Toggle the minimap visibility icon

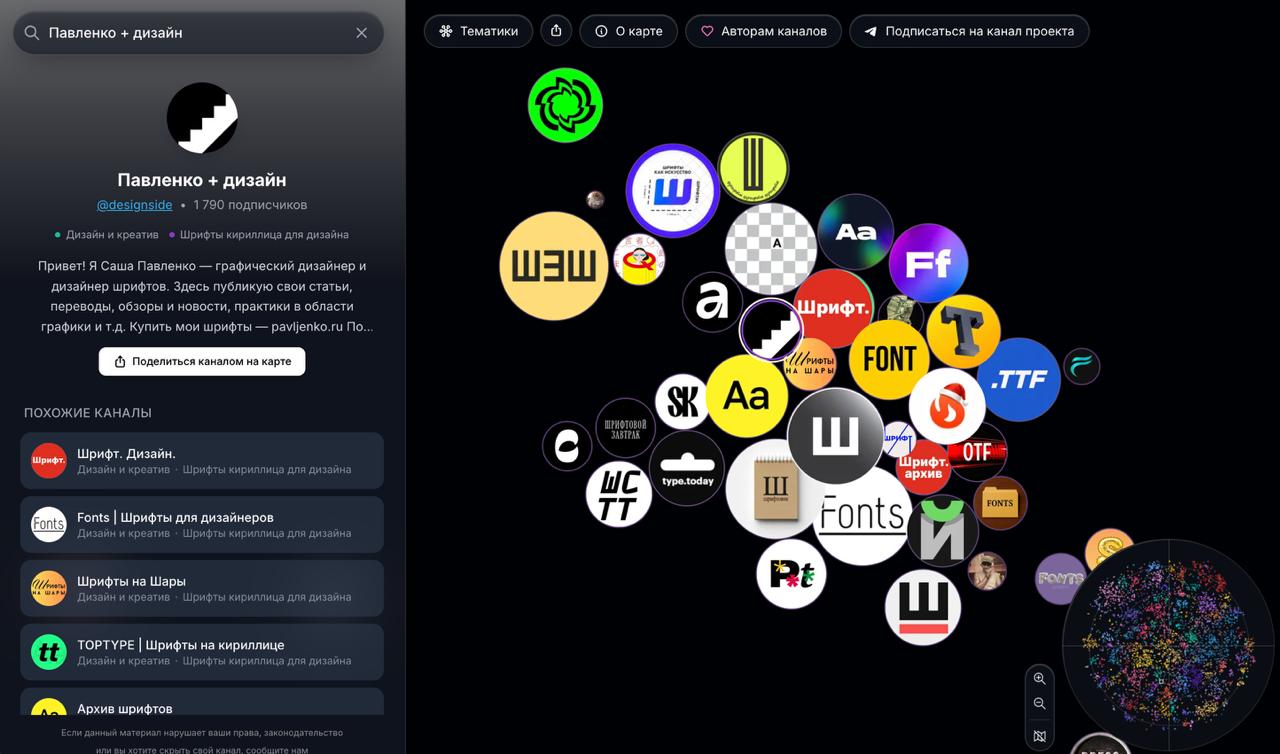[1040, 736]
